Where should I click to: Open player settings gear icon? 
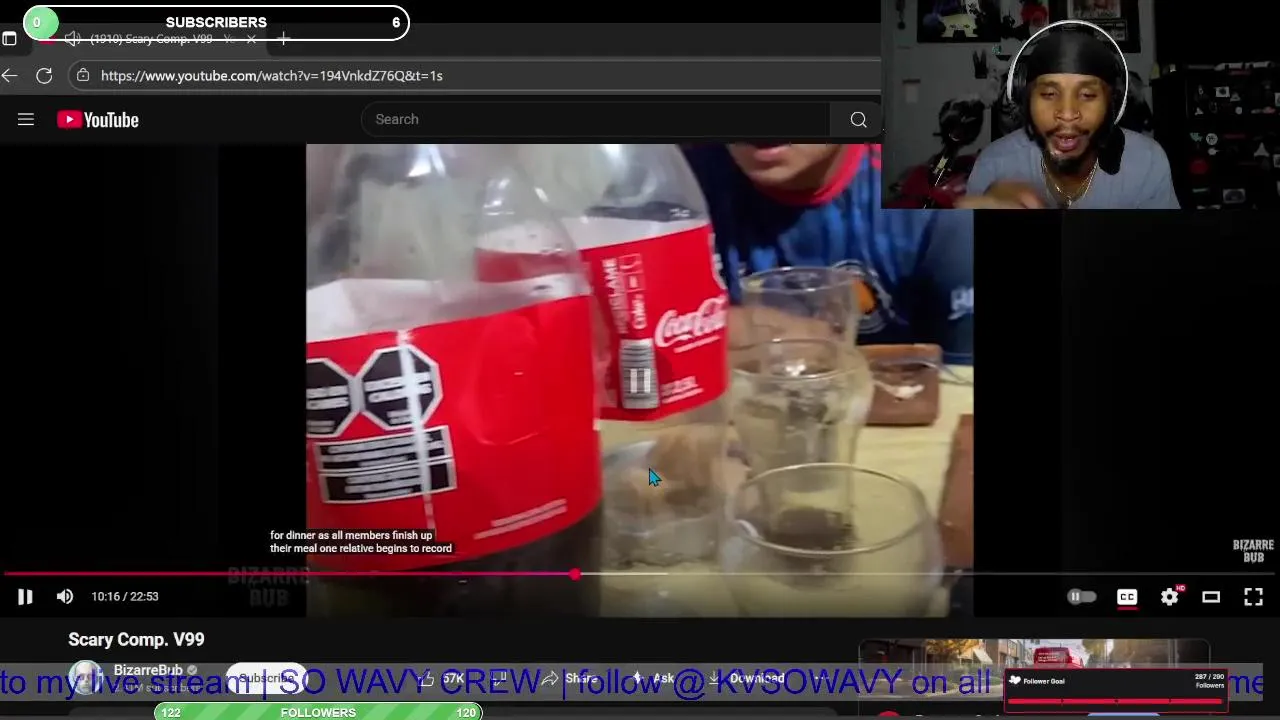coord(1170,597)
